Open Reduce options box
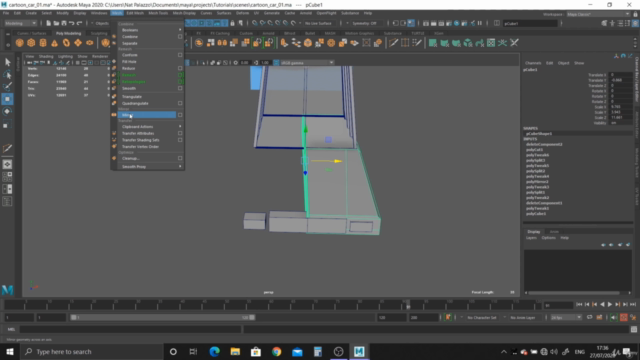The image size is (640, 360). pos(180,68)
